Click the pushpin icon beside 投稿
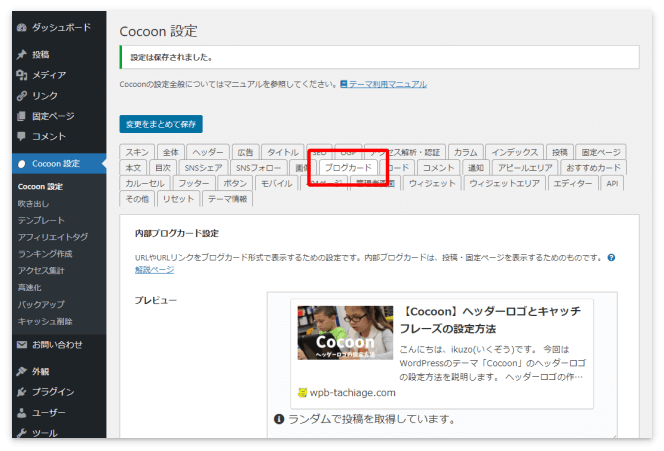 point(22,55)
